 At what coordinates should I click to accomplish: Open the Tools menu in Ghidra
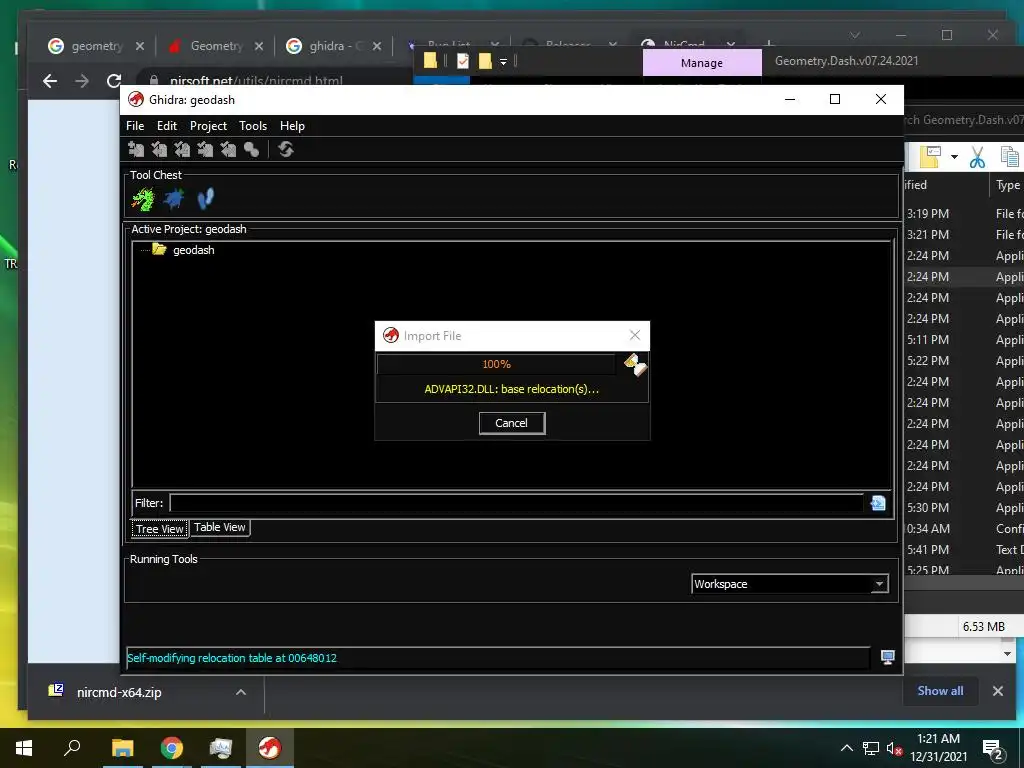pyautogui.click(x=253, y=126)
